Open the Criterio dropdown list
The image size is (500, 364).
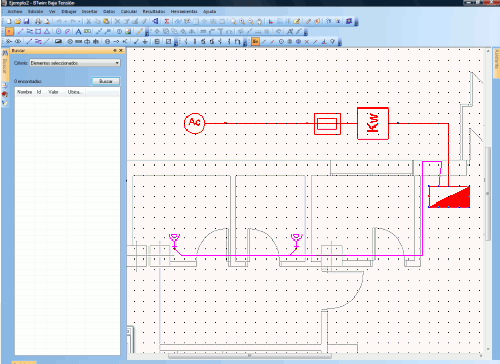point(75,63)
